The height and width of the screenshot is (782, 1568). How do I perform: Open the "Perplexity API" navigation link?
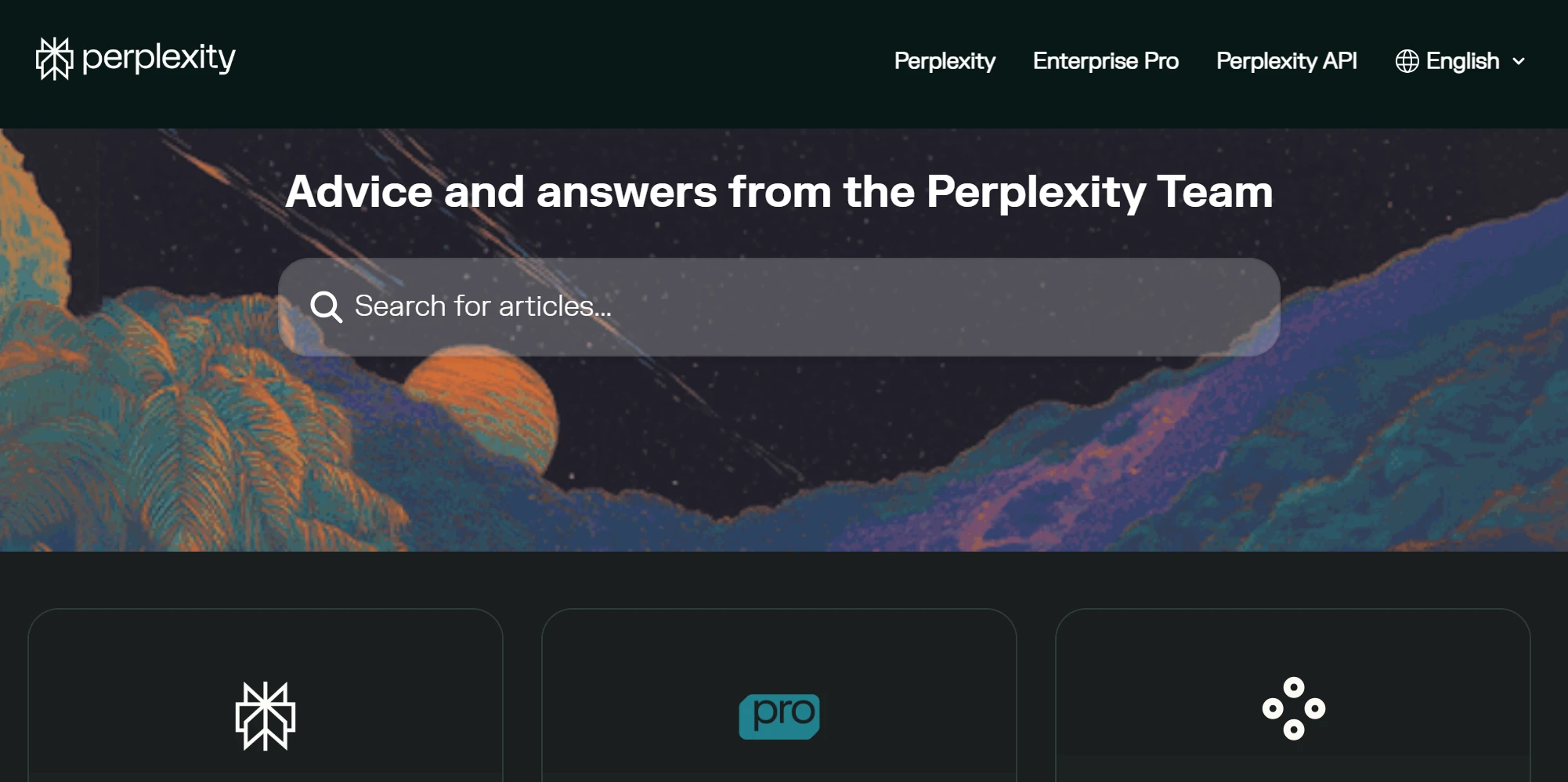pyautogui.click(x=1286, y=60)
